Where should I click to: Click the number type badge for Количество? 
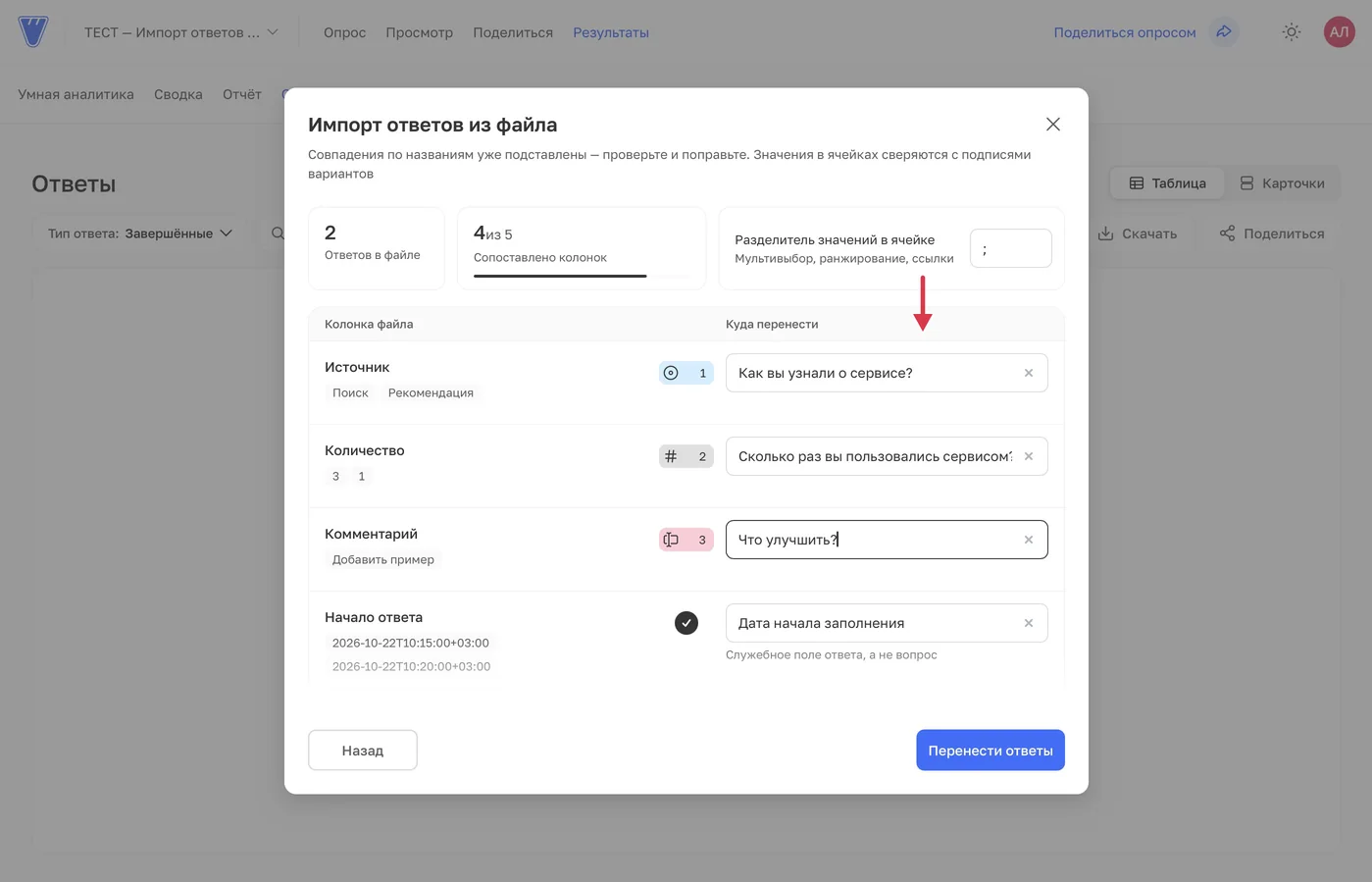pos(686,456)
